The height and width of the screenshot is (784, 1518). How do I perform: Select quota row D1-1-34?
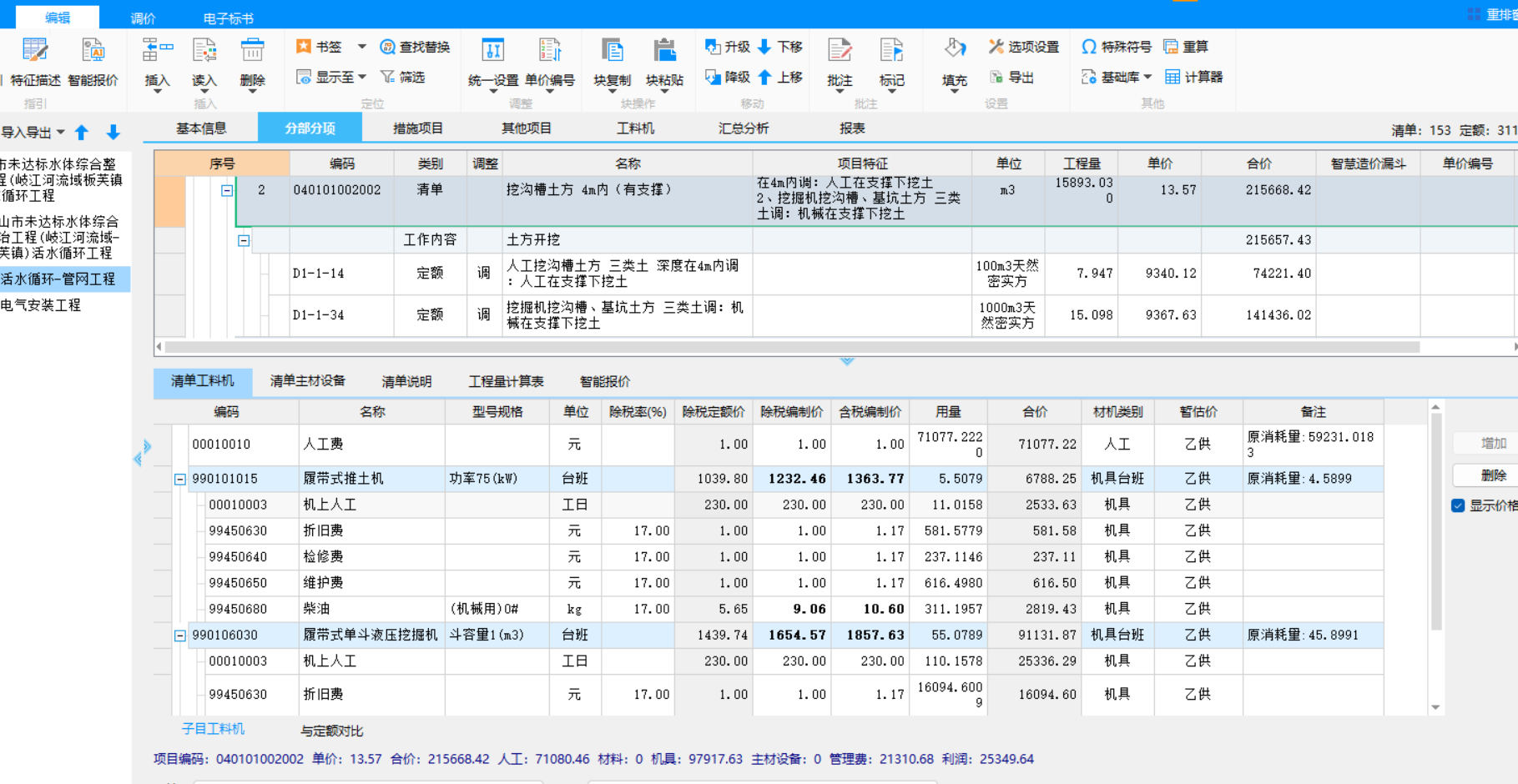coord(835,315)
